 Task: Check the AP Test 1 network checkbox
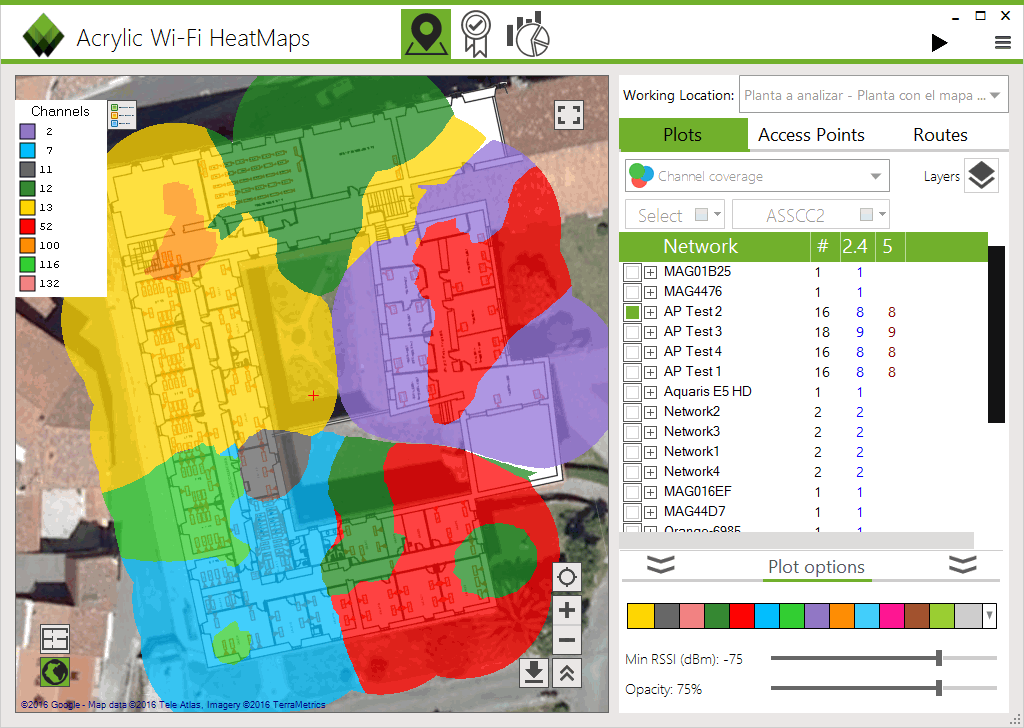click(x=632, y=372)
